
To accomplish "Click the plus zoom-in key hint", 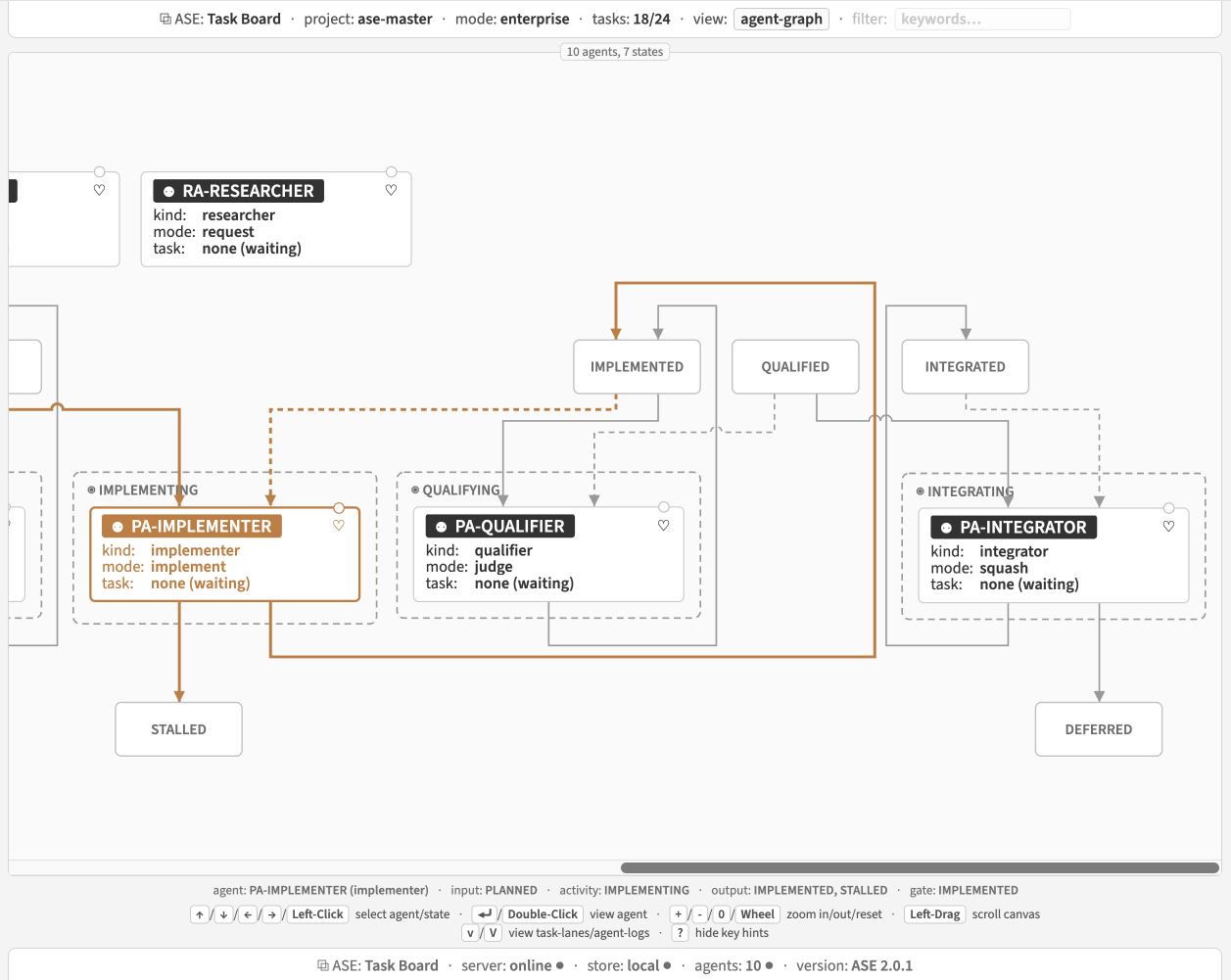I will (678, 914).
